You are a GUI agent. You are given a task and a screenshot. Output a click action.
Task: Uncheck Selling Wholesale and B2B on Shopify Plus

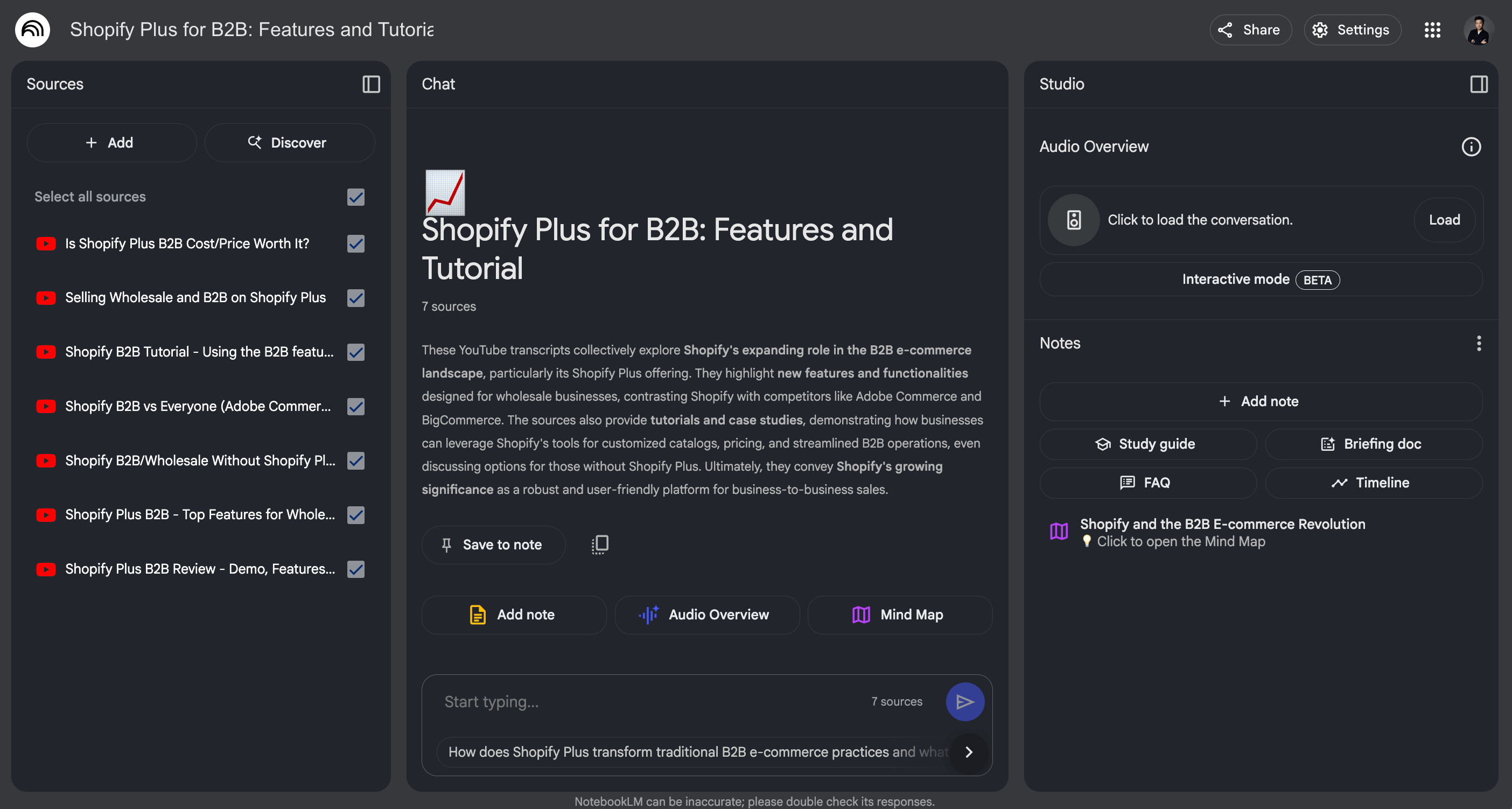coord(356,298)
